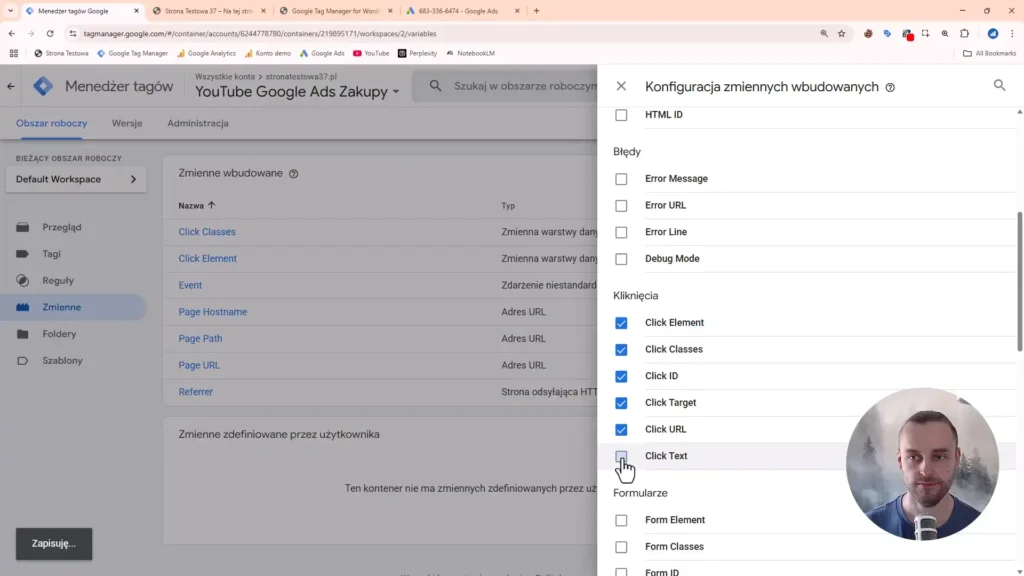Open Strona Testowa bookmark
Viewport: 1024px width, 576px height.
61,54
